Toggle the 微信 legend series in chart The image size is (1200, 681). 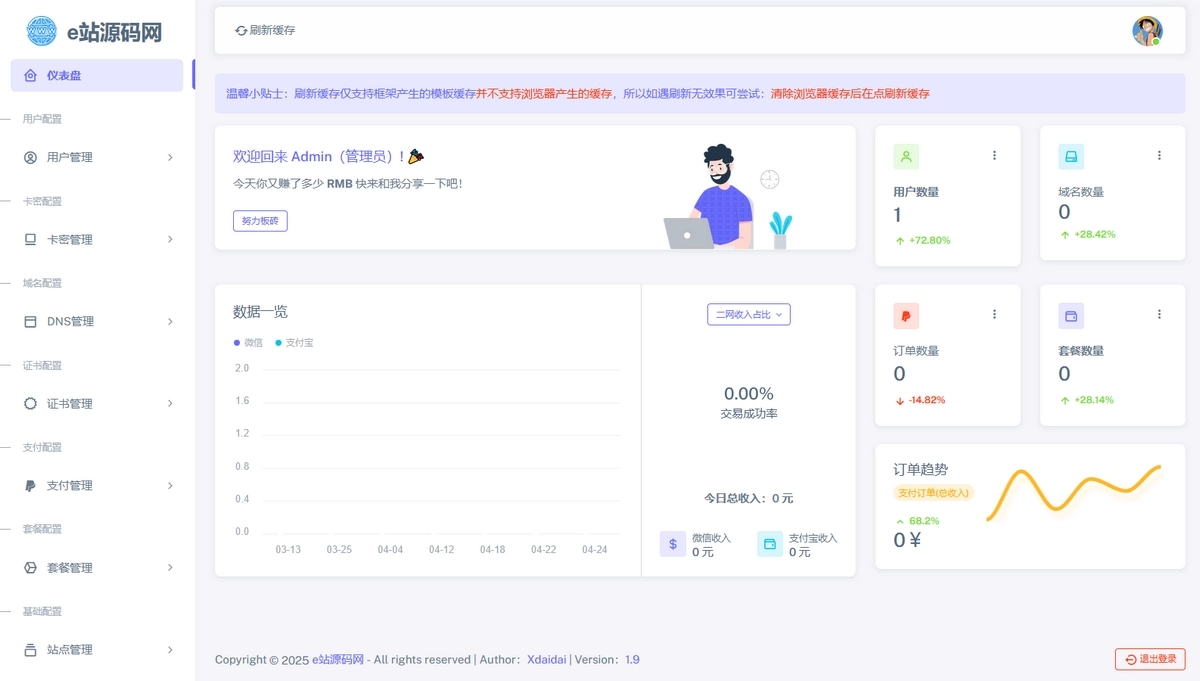tap(248, 342)
